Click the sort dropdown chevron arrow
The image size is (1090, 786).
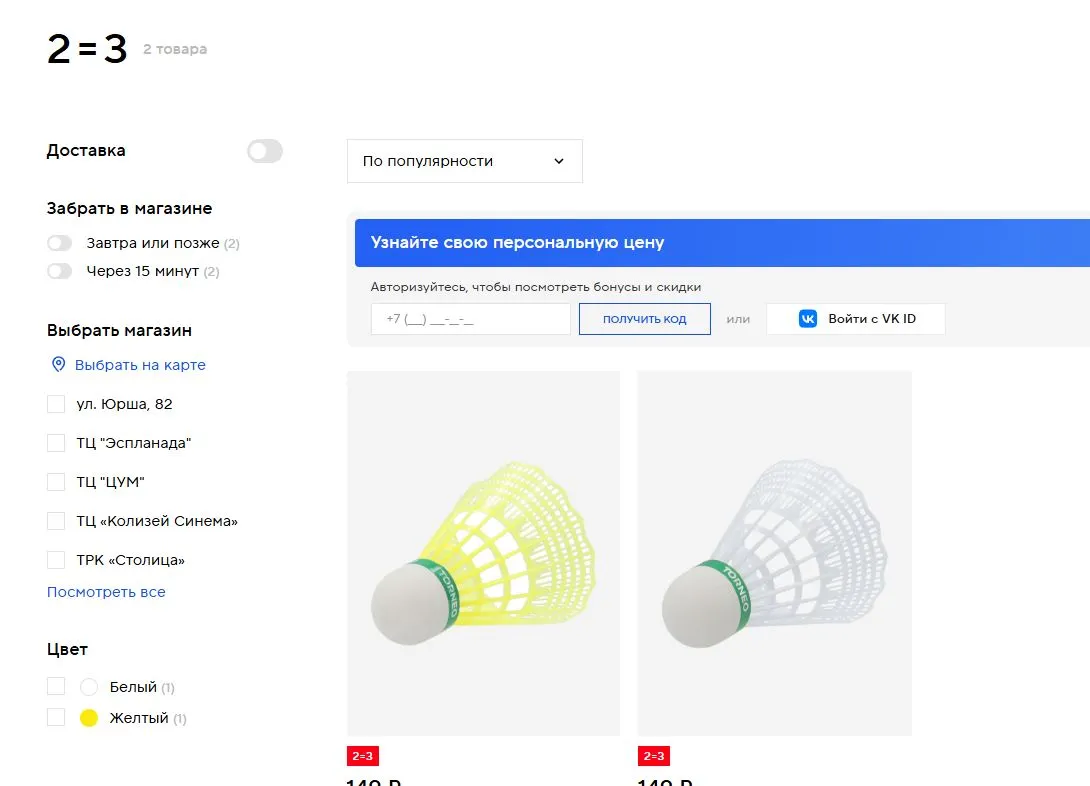coord(559,161)
